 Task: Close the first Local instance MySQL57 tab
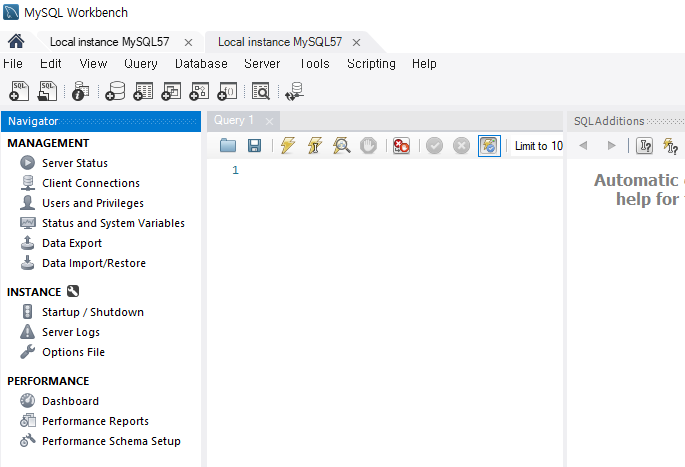(188, 42)
